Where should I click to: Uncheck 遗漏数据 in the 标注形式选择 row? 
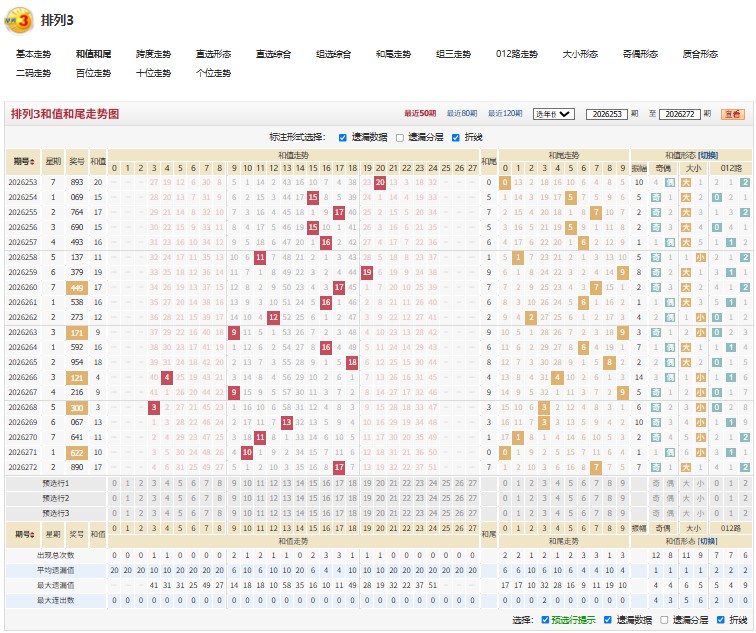[343, 138]
